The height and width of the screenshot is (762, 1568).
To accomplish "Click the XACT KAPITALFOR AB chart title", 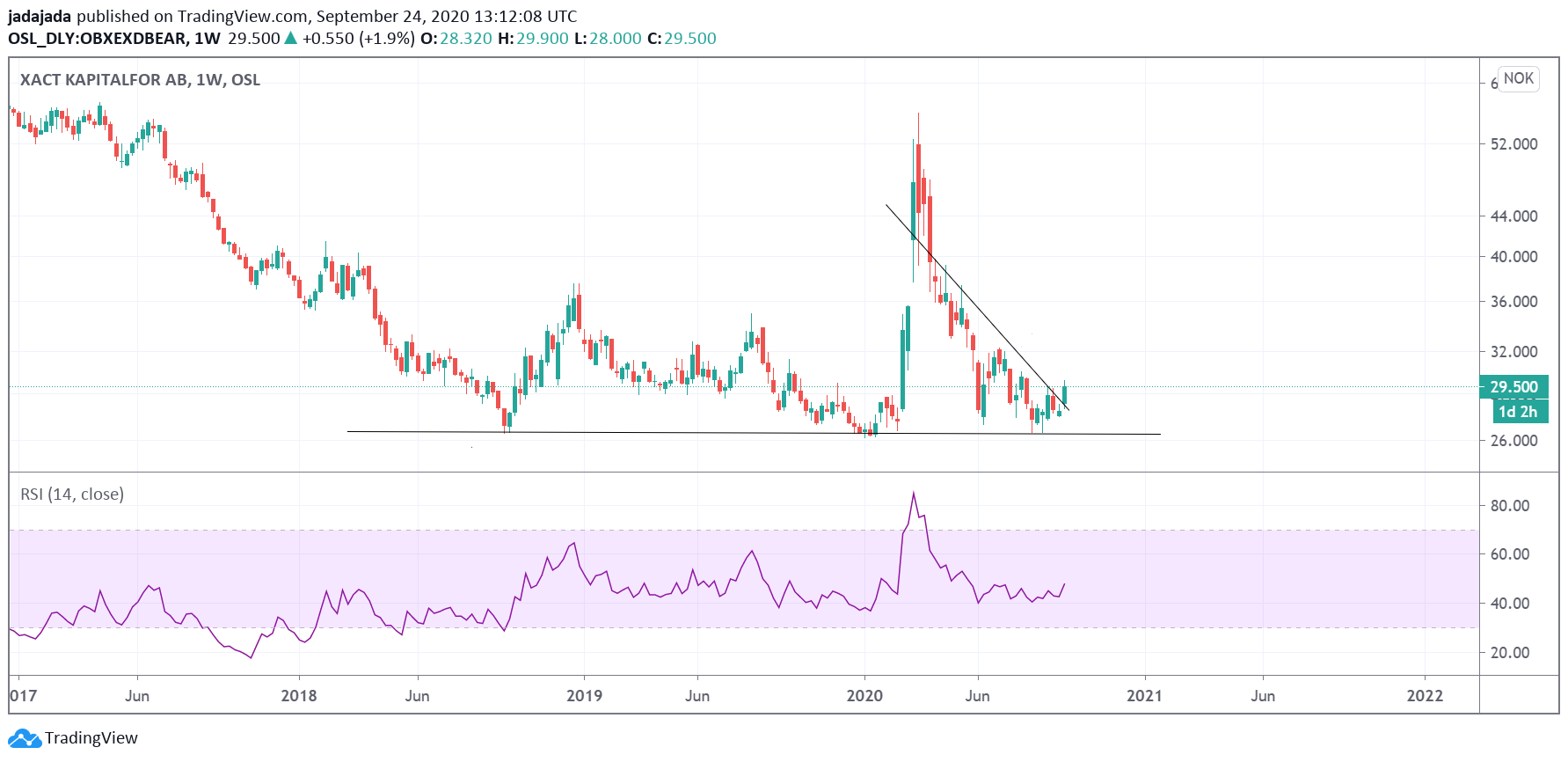I will click(140, 80).
